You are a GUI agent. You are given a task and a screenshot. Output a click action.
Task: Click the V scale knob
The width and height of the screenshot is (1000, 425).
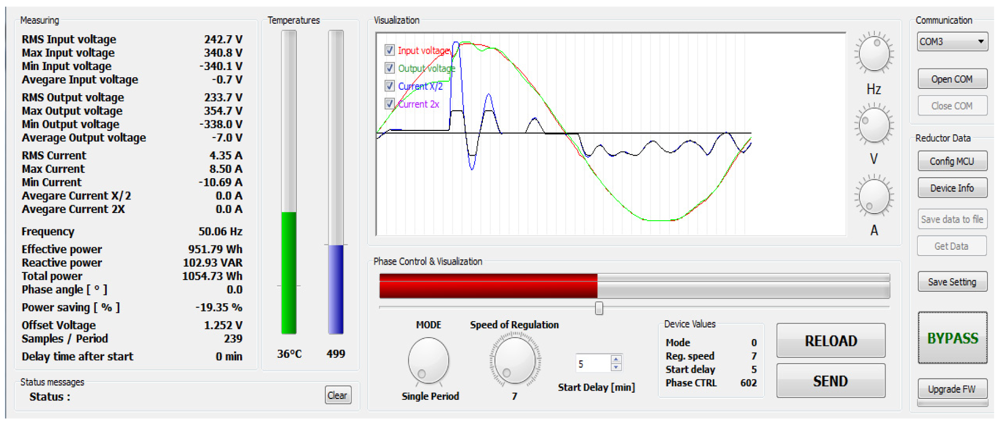click(x=873, y=127)
